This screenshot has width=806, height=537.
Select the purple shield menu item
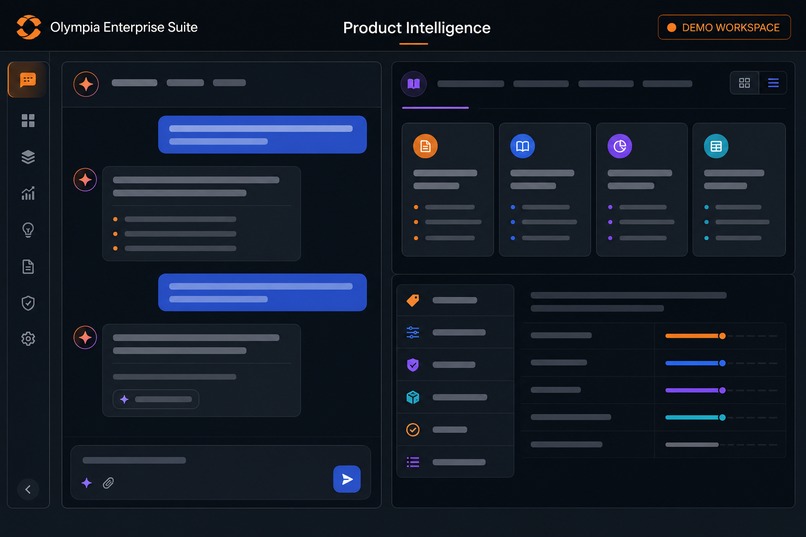455,365
